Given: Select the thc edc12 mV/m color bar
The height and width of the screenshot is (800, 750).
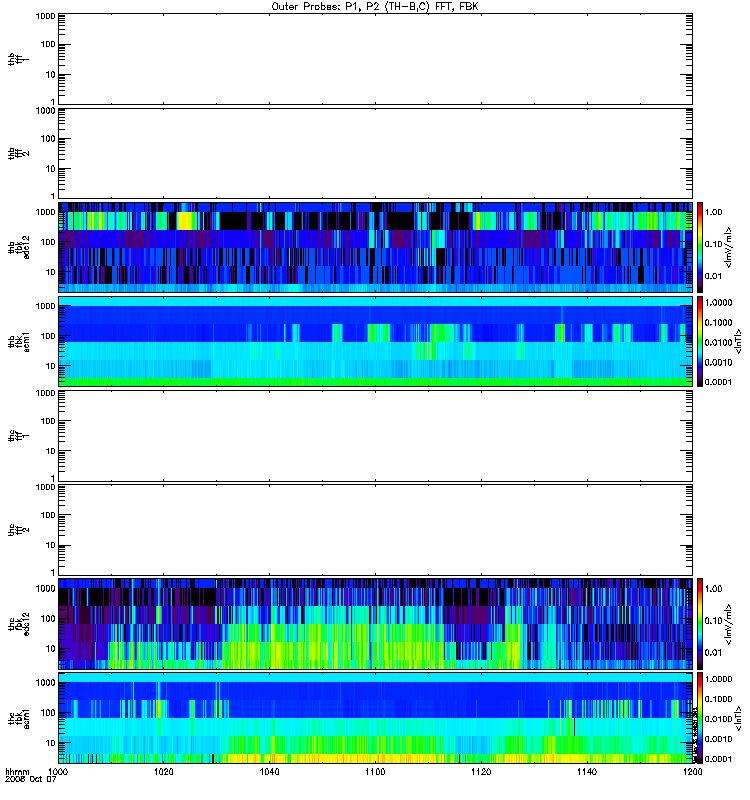Looking at the screenshot, I should (x=700, y=624).
